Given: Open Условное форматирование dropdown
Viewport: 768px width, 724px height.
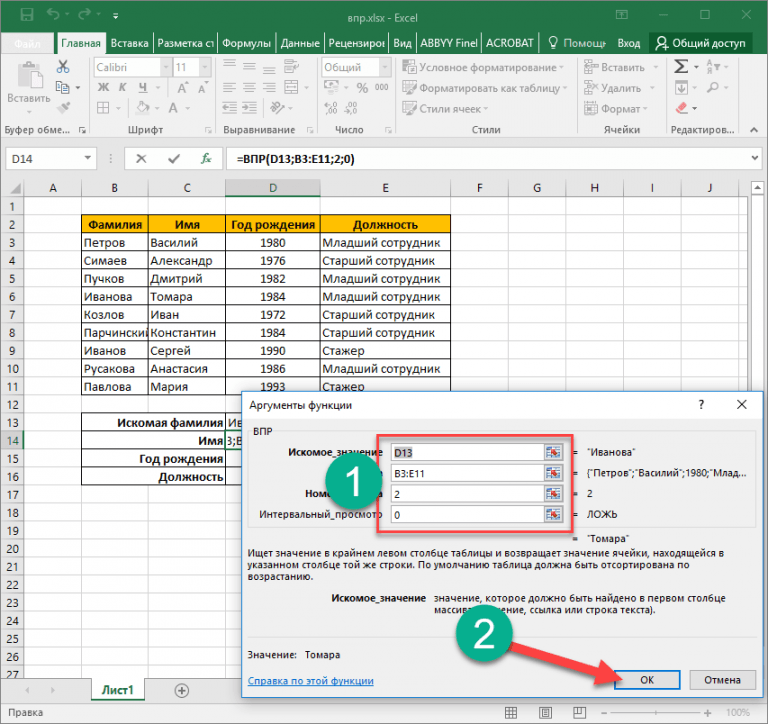Looking at the screenshot, I should coord(483,67).
